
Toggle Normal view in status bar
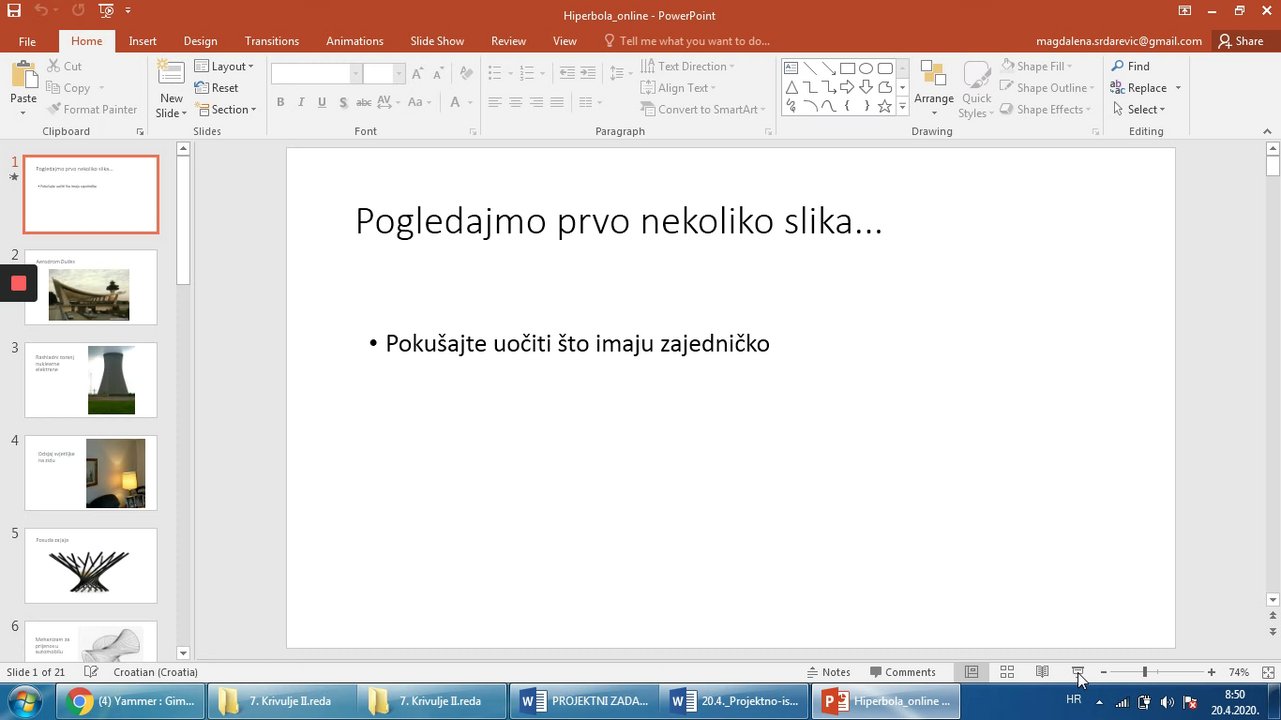[x=971, y=672]
